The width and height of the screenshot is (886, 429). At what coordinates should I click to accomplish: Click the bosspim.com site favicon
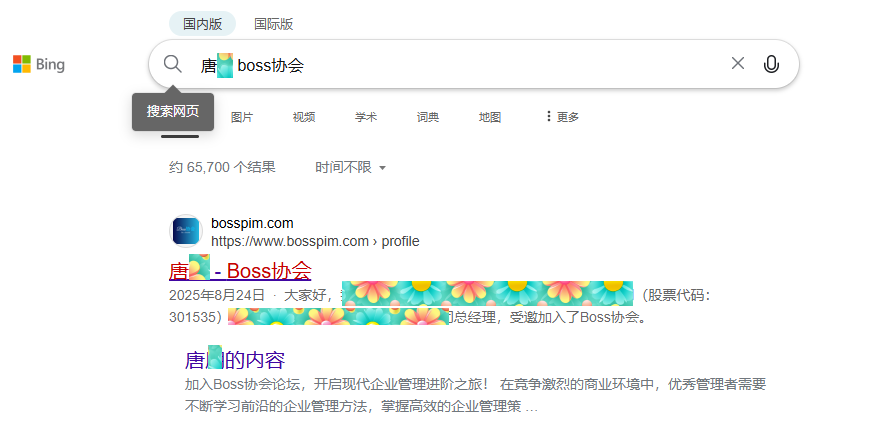186,231
